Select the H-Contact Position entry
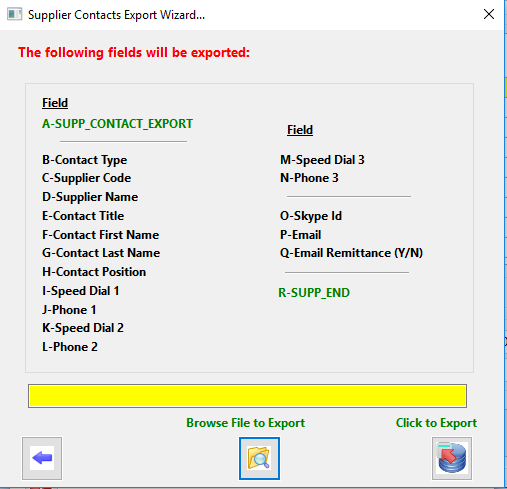This screenshot has height=489, width=507. tap(94, 272)
